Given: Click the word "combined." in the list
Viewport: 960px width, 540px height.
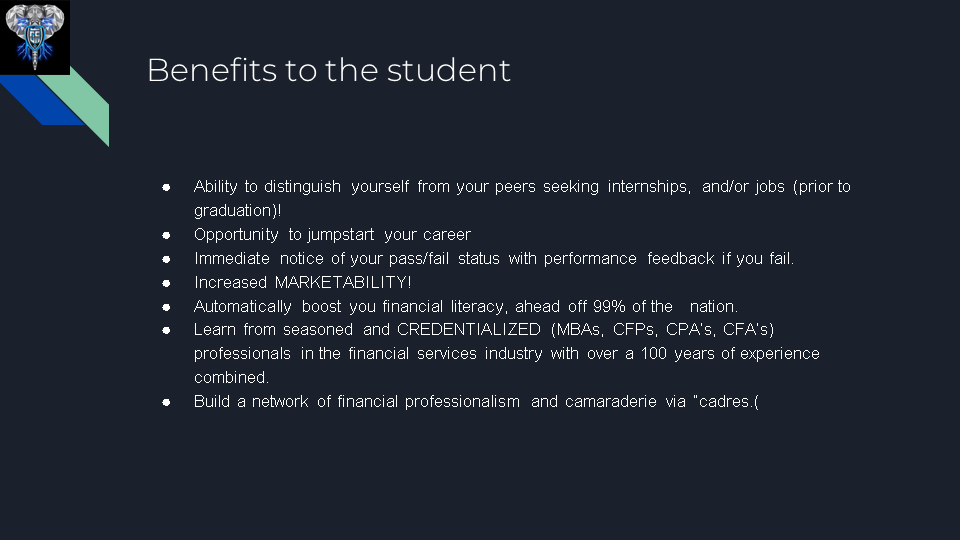Looking at the screenshot, I should (231, 378).
